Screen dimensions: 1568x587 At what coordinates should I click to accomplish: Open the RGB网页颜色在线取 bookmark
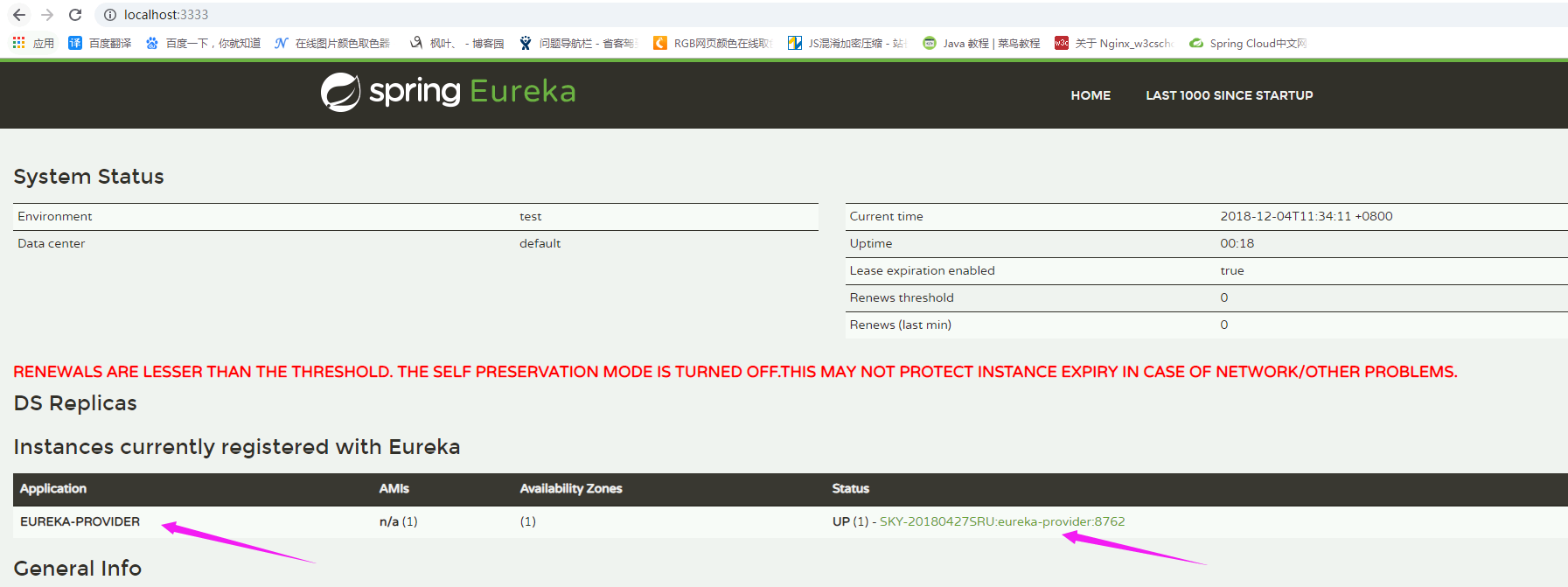(712, 43)
